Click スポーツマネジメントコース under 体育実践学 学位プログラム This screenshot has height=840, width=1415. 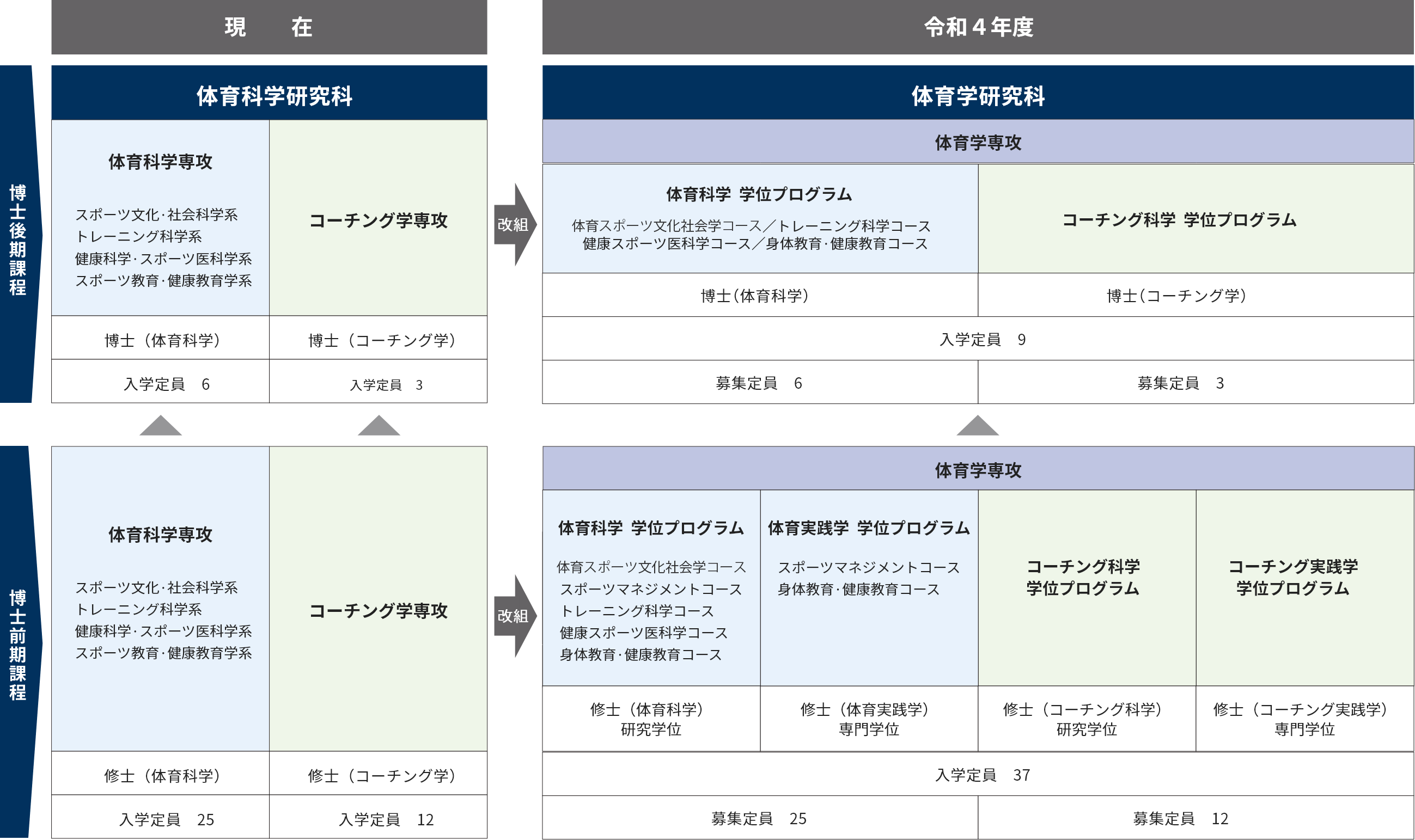(869, 567)
